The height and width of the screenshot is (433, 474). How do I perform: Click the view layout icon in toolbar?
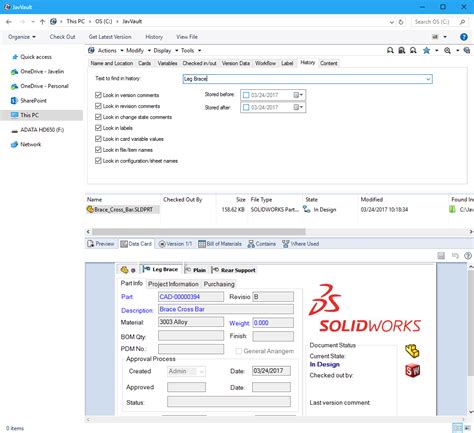tap(435, 37)
